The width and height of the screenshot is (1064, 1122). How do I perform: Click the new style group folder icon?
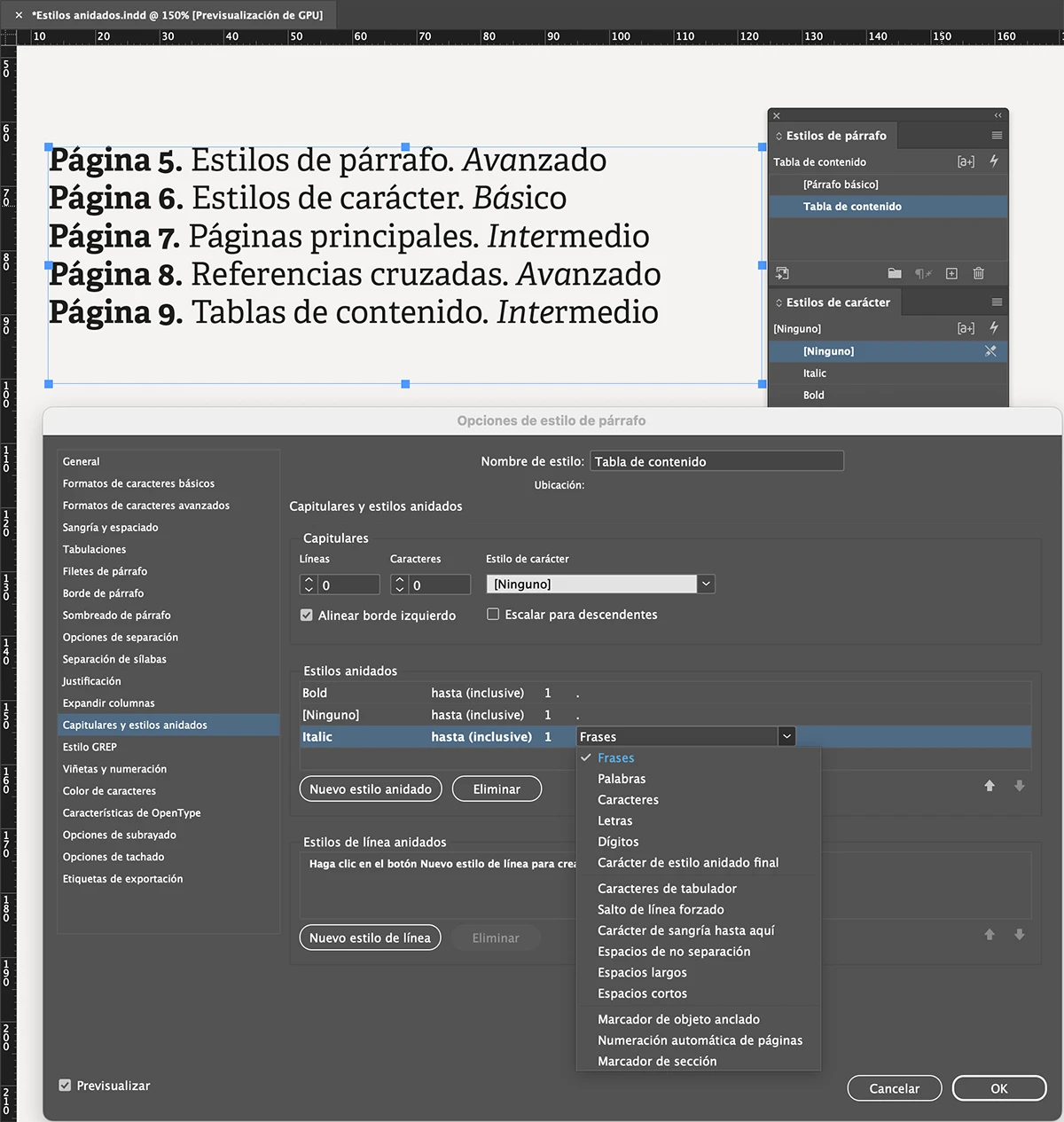pyautogui.click(x=895, y=273)
